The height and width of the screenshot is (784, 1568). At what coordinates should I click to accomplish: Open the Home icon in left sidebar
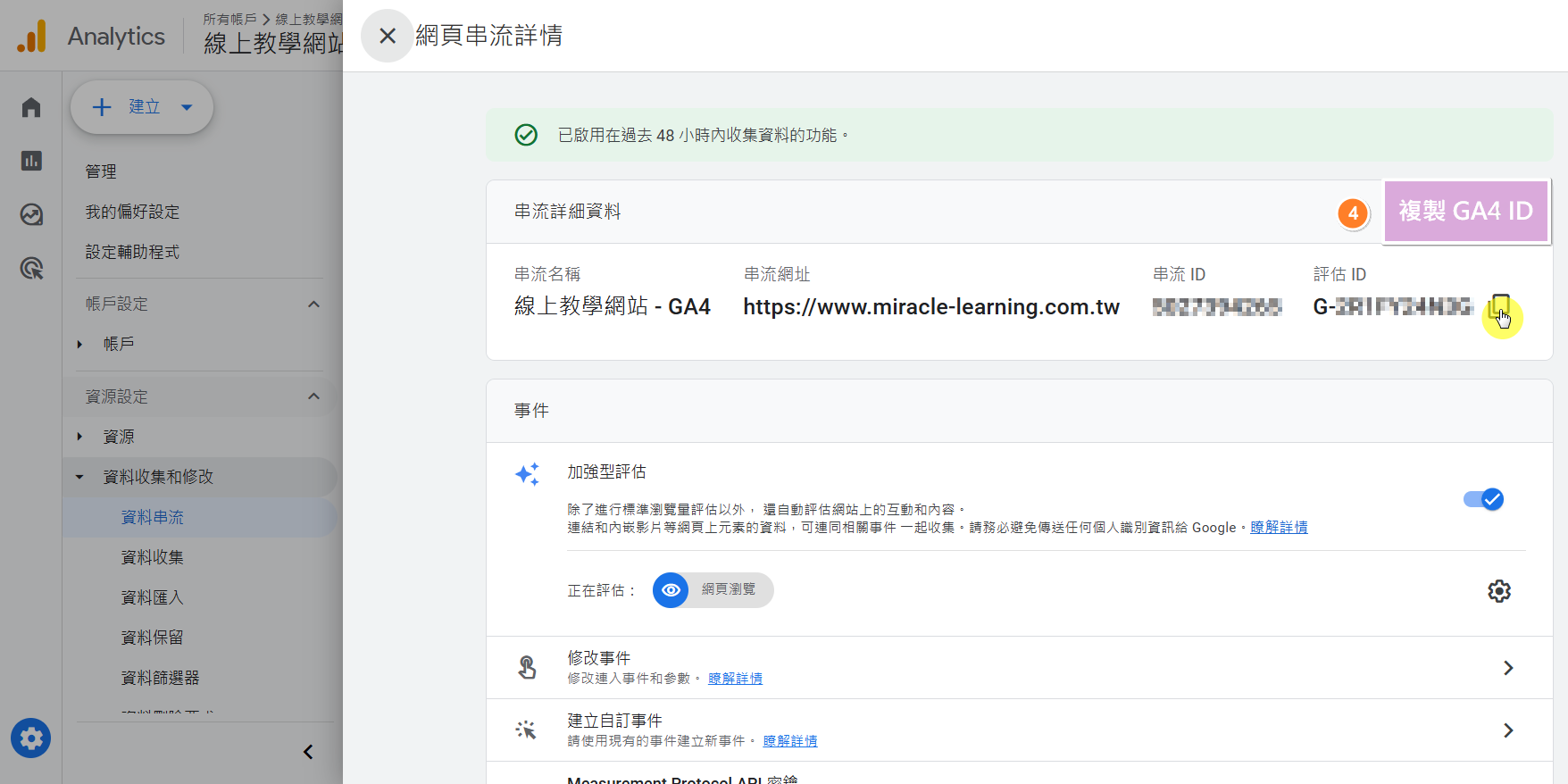[x=31, y=108]
